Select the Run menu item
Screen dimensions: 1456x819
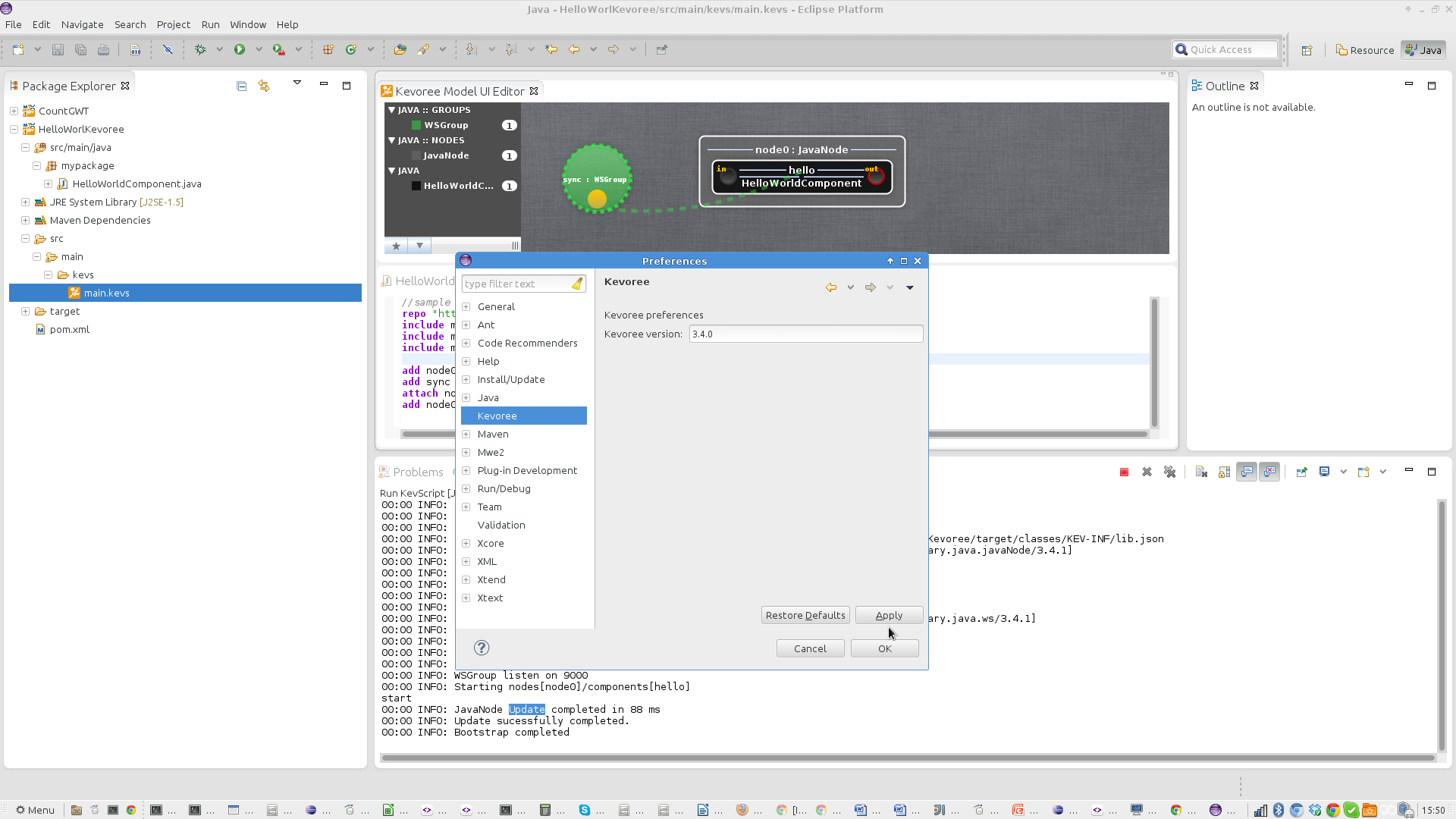209,24
